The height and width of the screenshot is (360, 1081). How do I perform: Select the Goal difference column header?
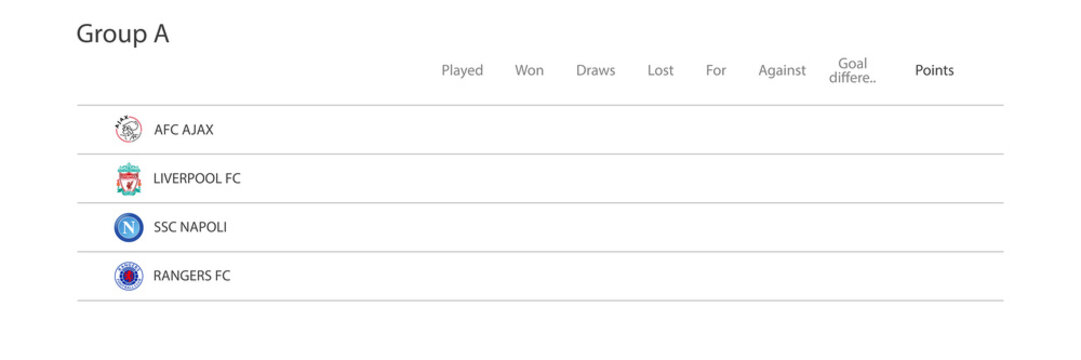(853, 70)
